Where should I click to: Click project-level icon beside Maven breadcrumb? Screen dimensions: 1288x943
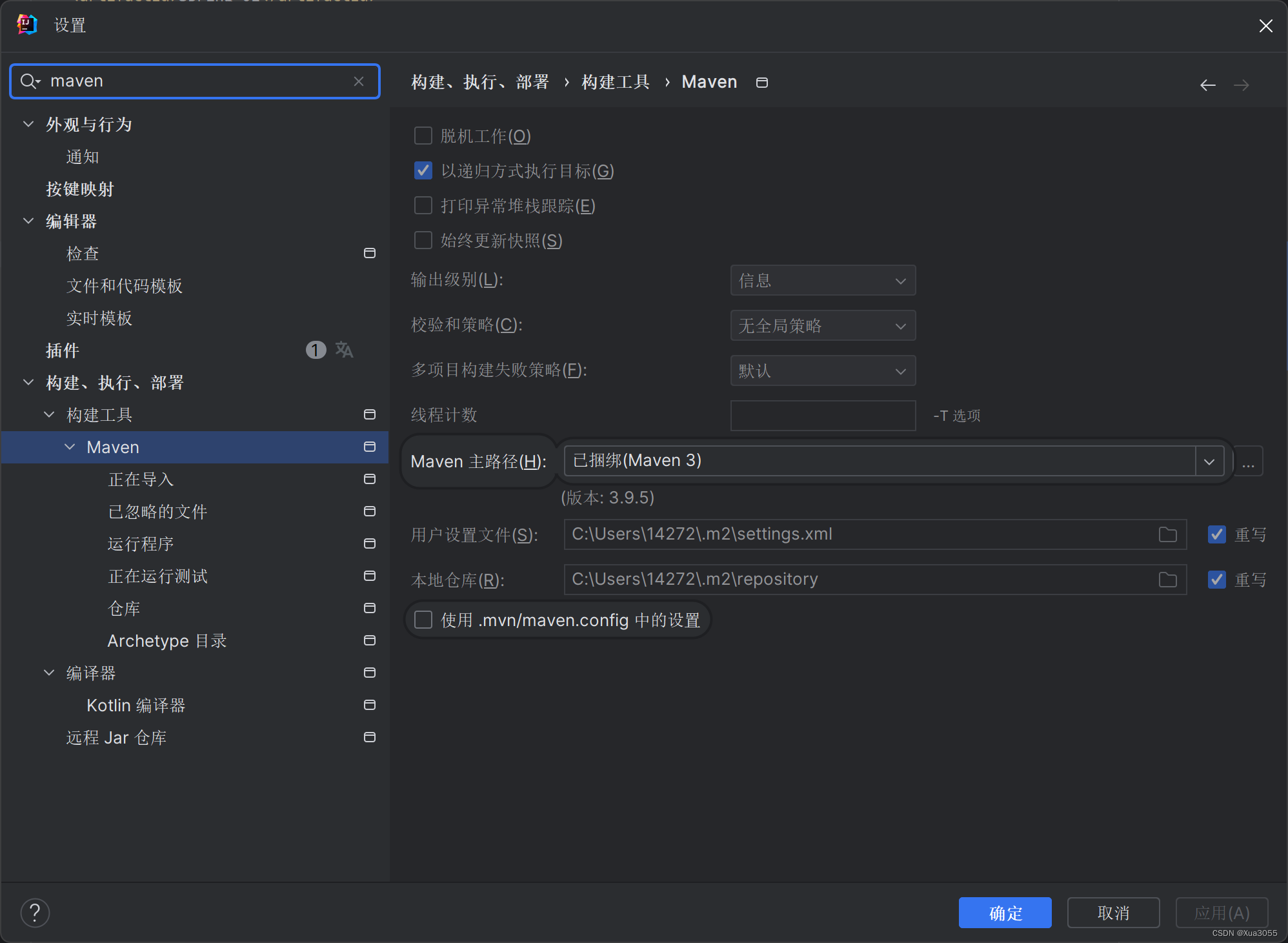[761, 83]
